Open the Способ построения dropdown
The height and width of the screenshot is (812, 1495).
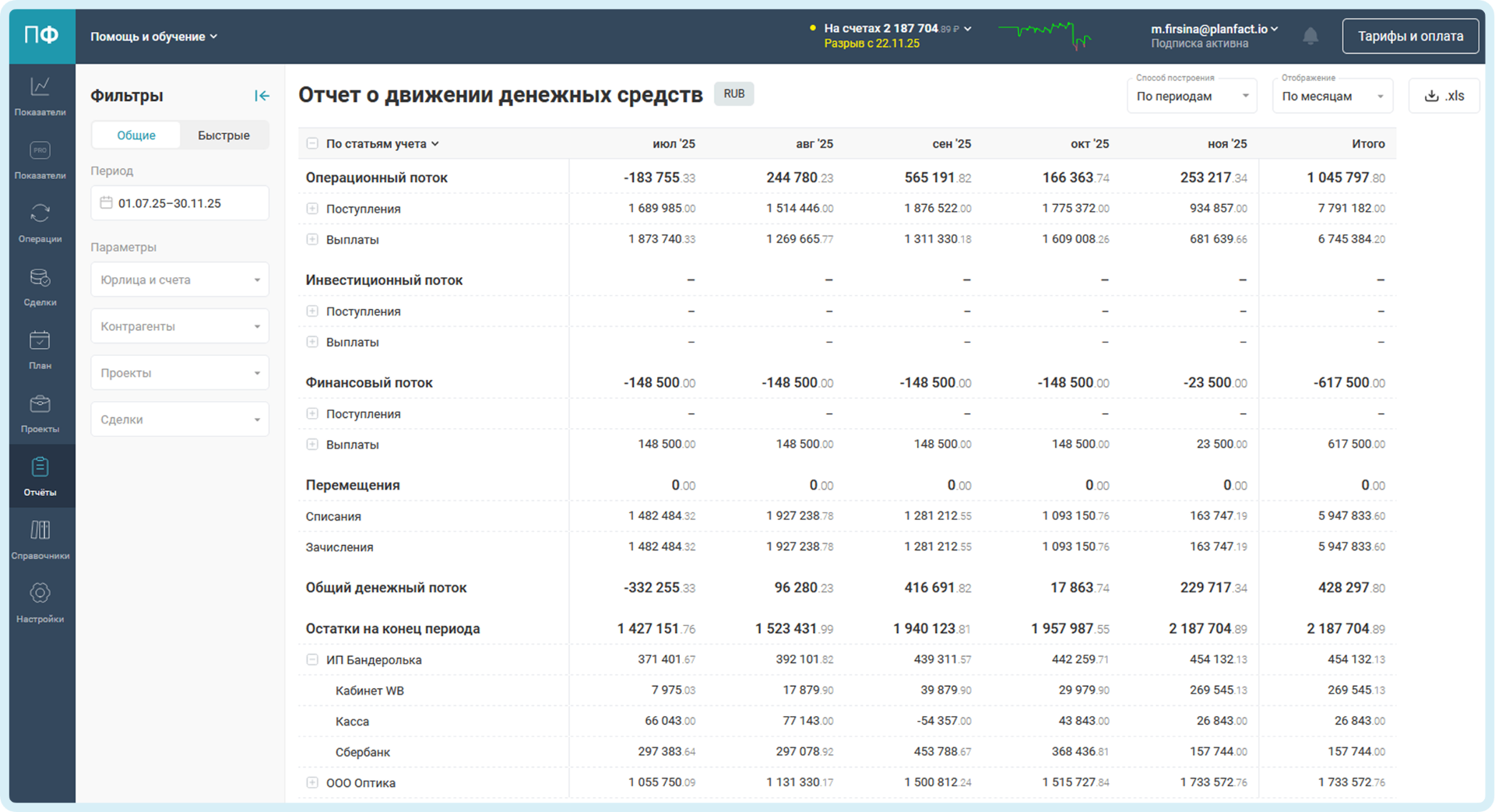pos(1191,97)
